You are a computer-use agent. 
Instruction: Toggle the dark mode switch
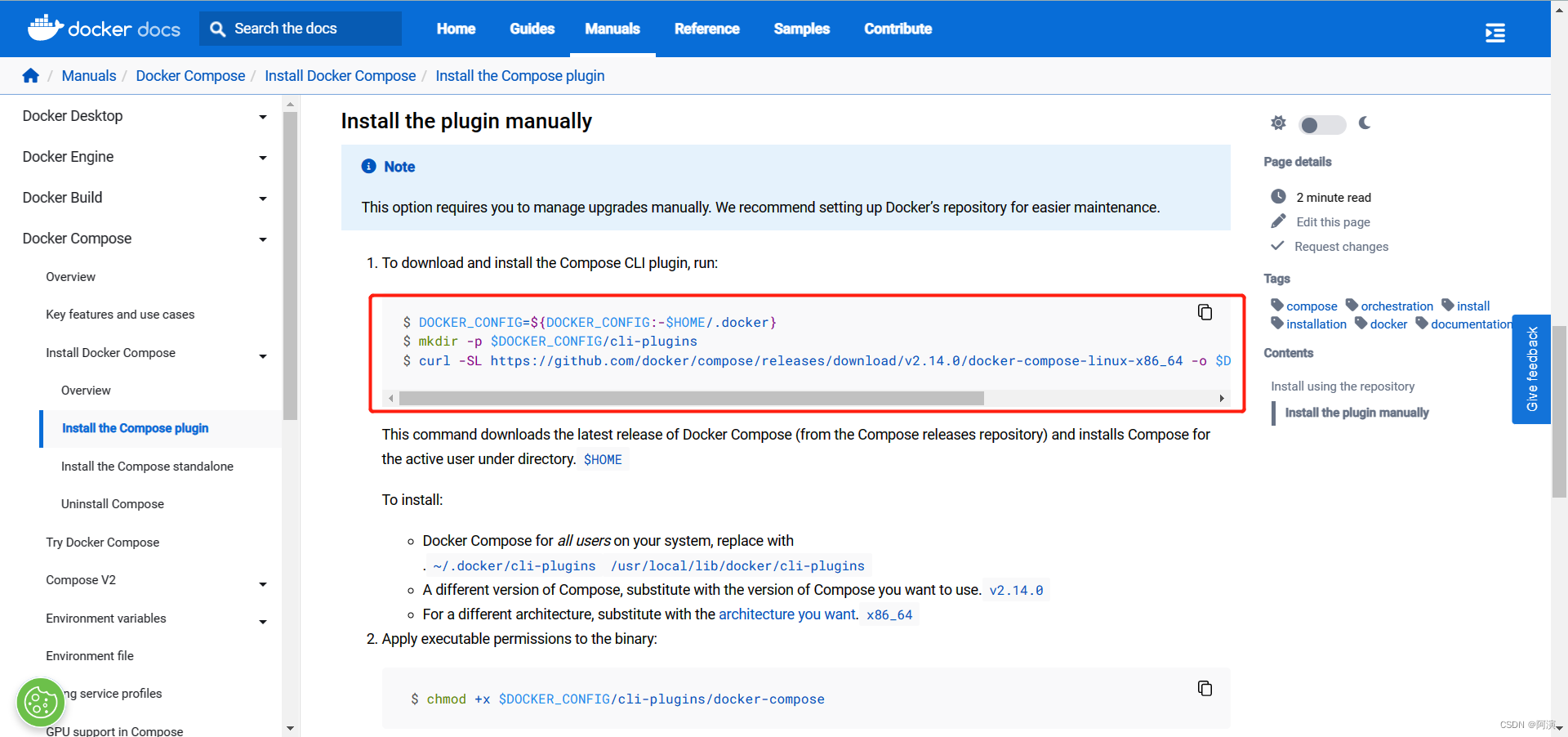point(1322,125)
